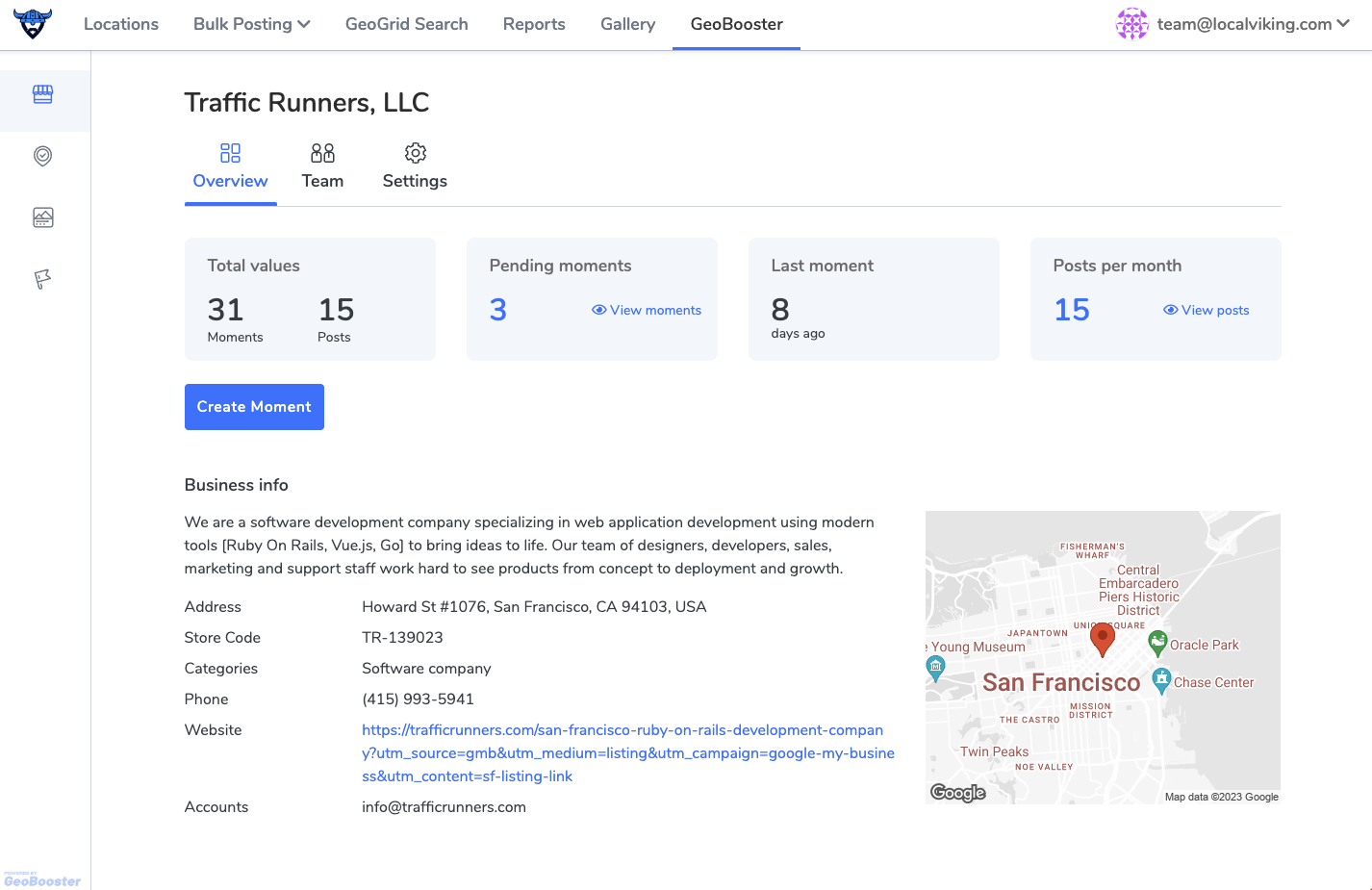Navigate to the Reports section
The width and height of the screenshot is (1372, 890).
click(x=534, y=23)
